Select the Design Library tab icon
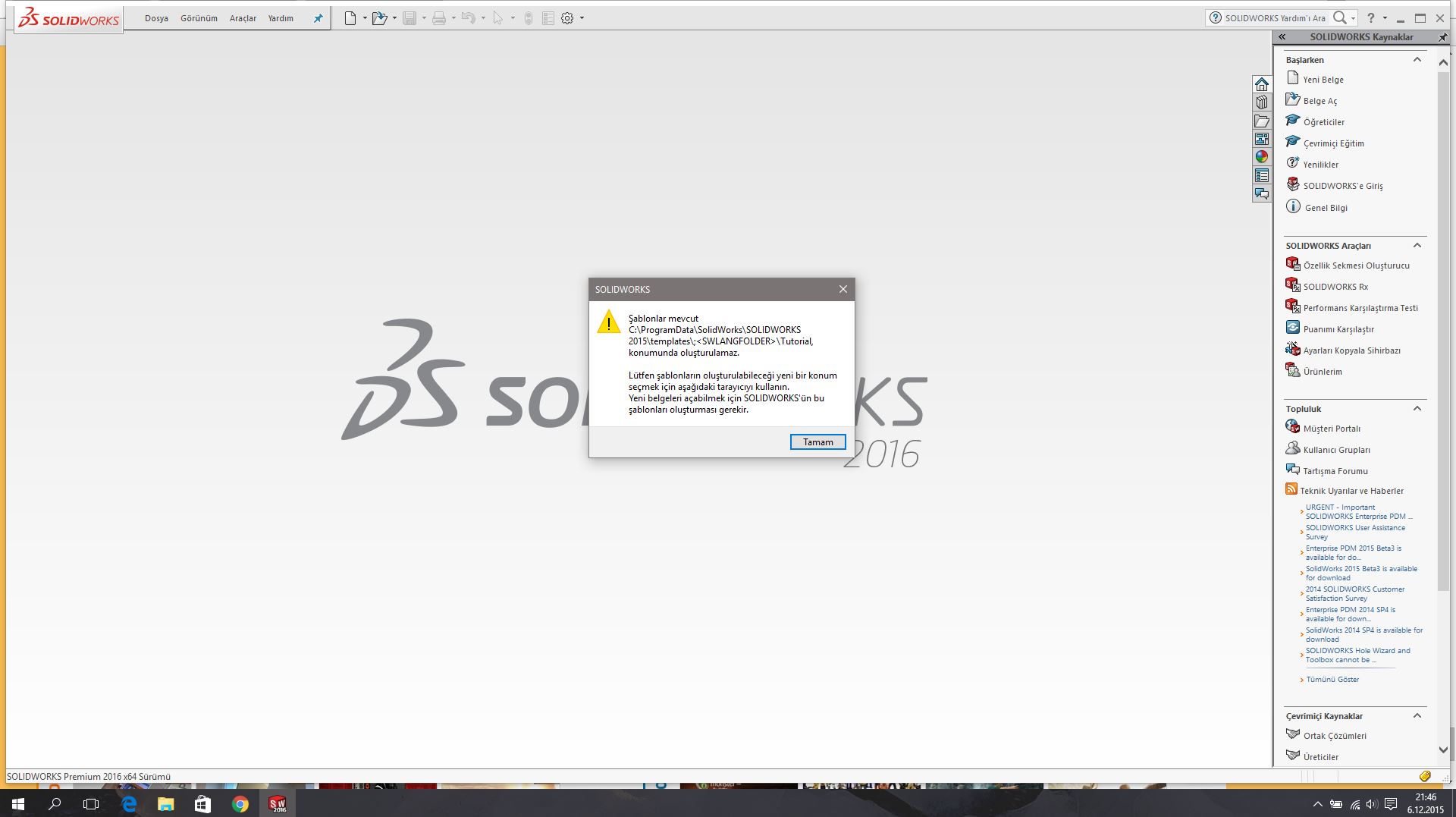 (1262, 102)
